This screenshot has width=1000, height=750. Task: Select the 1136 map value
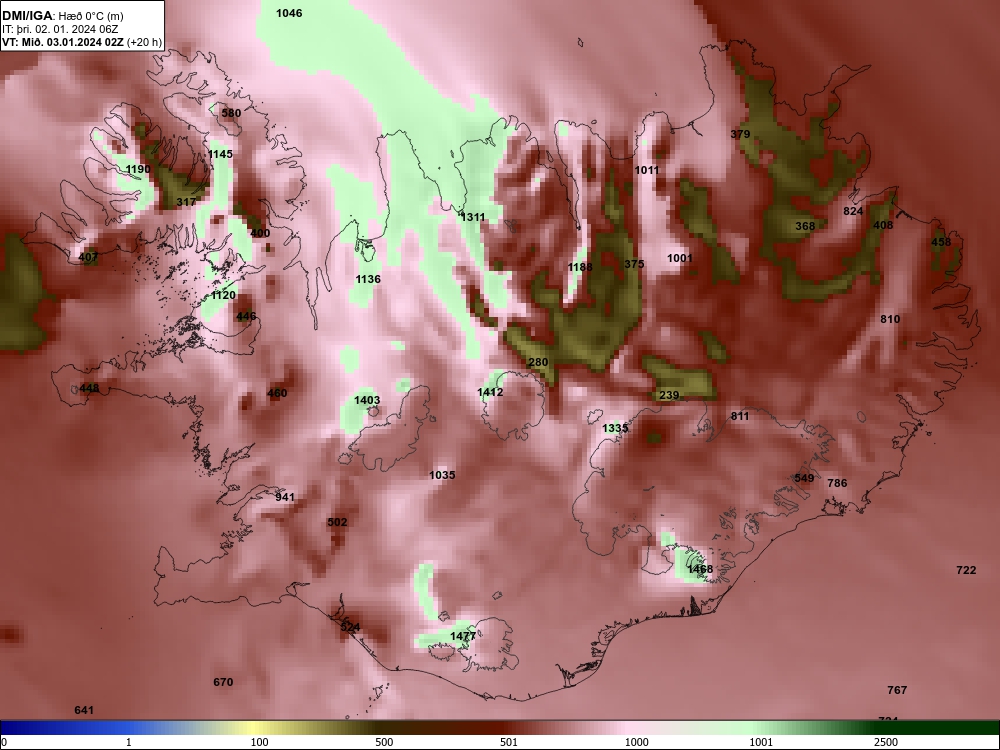368,279
